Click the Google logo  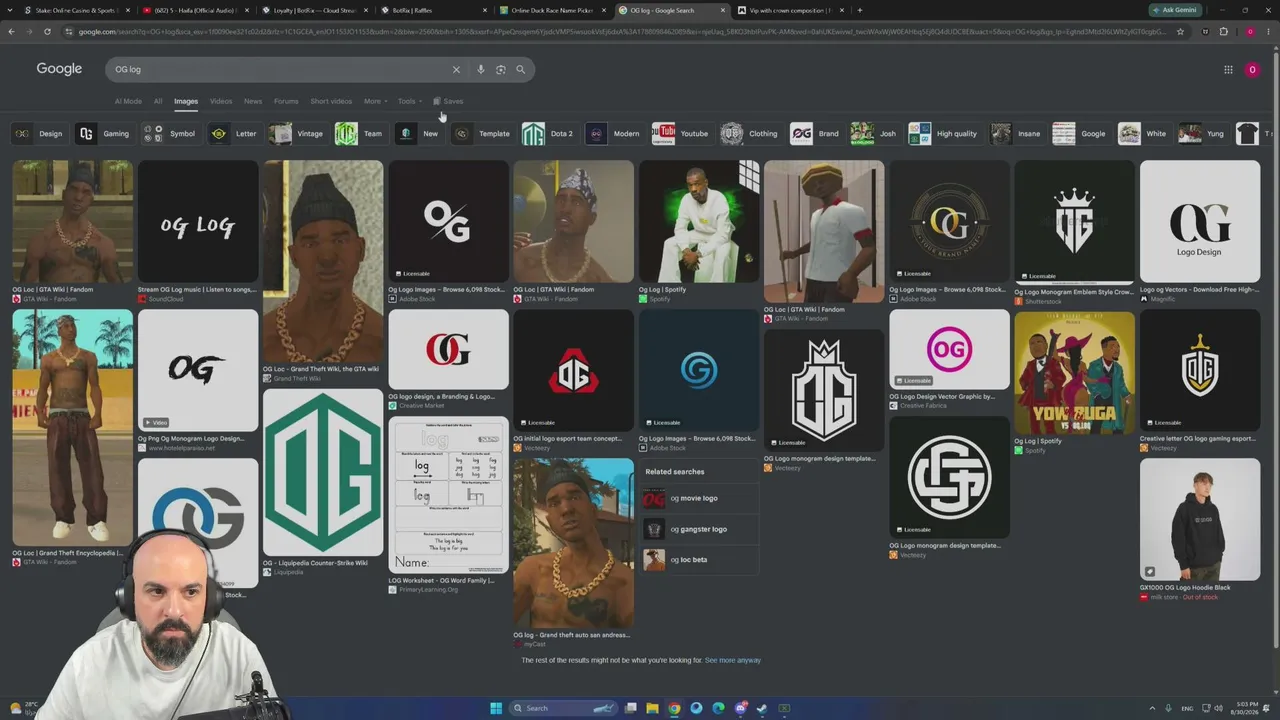(x=59, y=68)
